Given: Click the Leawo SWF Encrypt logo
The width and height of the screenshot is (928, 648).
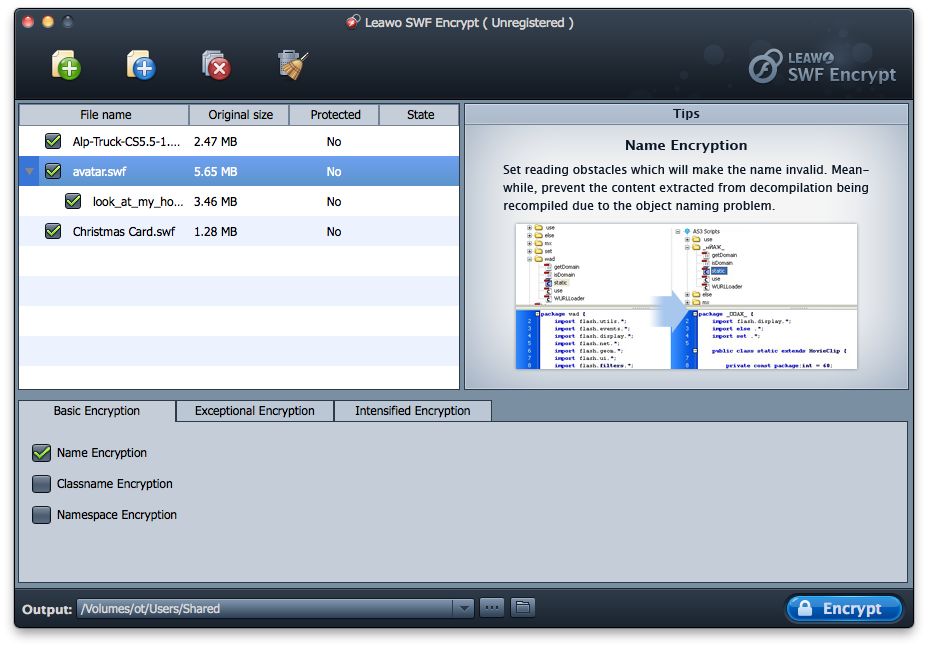Looking at the screenshot, I should 822,67.
